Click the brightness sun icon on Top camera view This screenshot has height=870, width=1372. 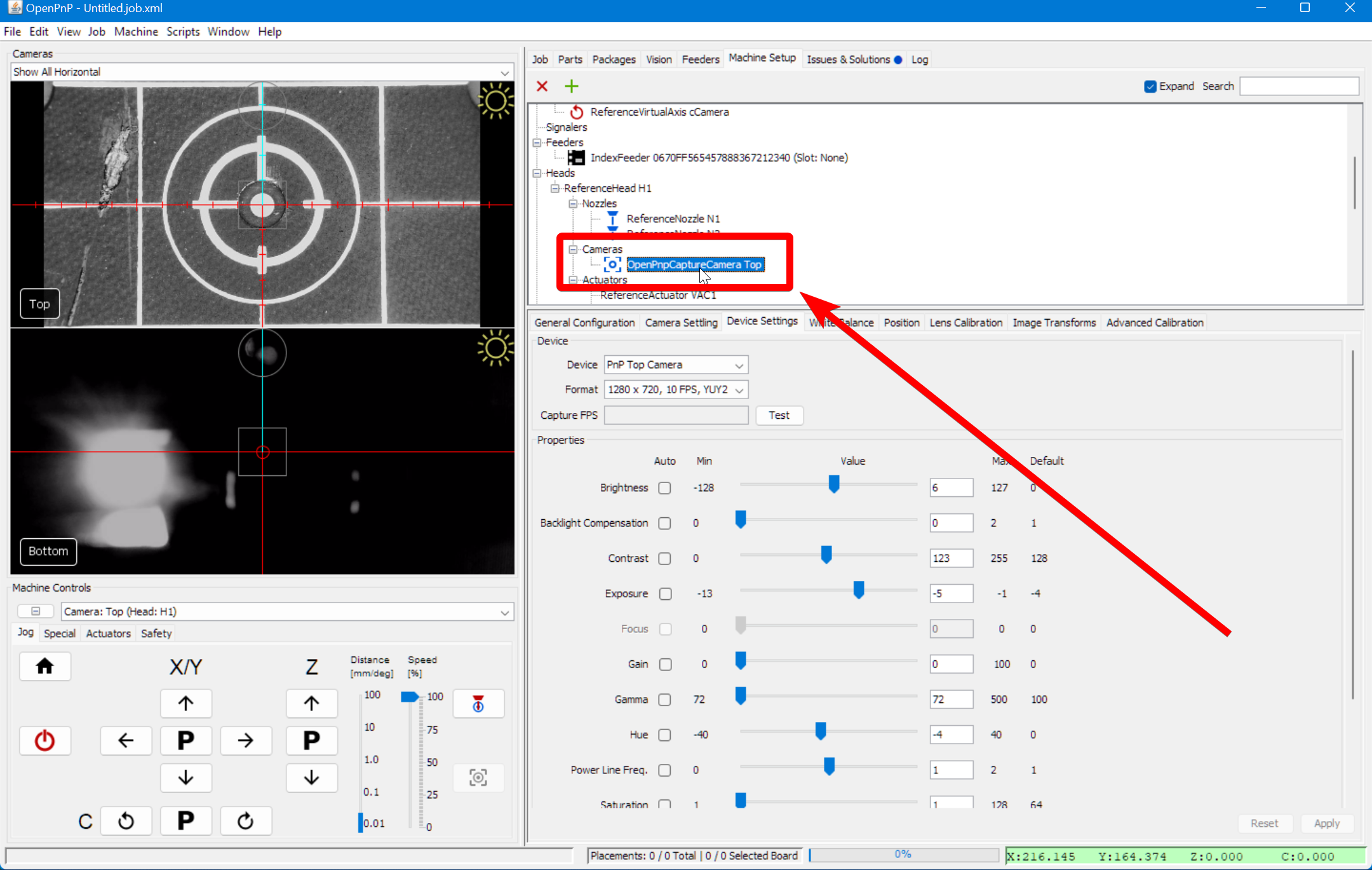click(495, 101)
